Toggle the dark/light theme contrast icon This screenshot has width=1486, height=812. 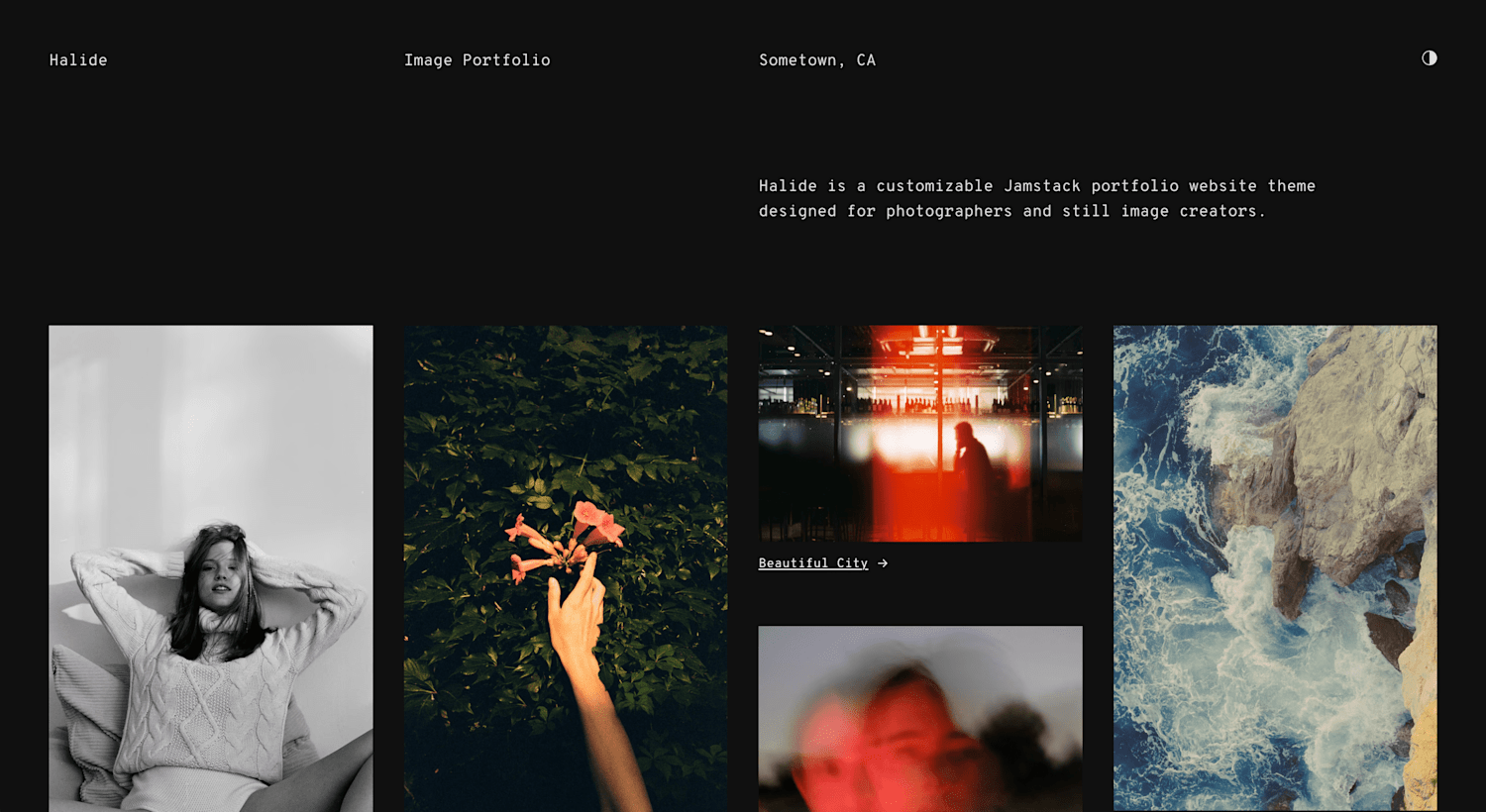[1429, 58]
